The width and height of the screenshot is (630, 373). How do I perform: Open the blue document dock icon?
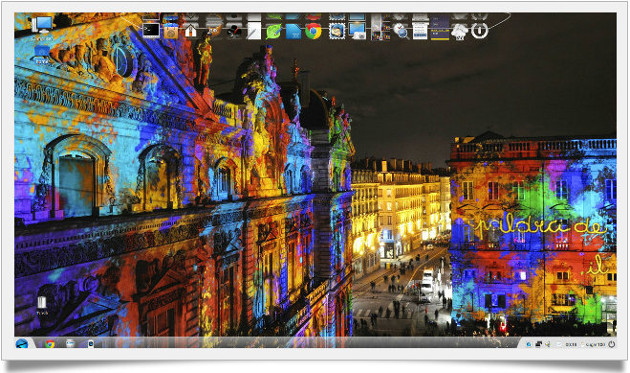[294, 31]
